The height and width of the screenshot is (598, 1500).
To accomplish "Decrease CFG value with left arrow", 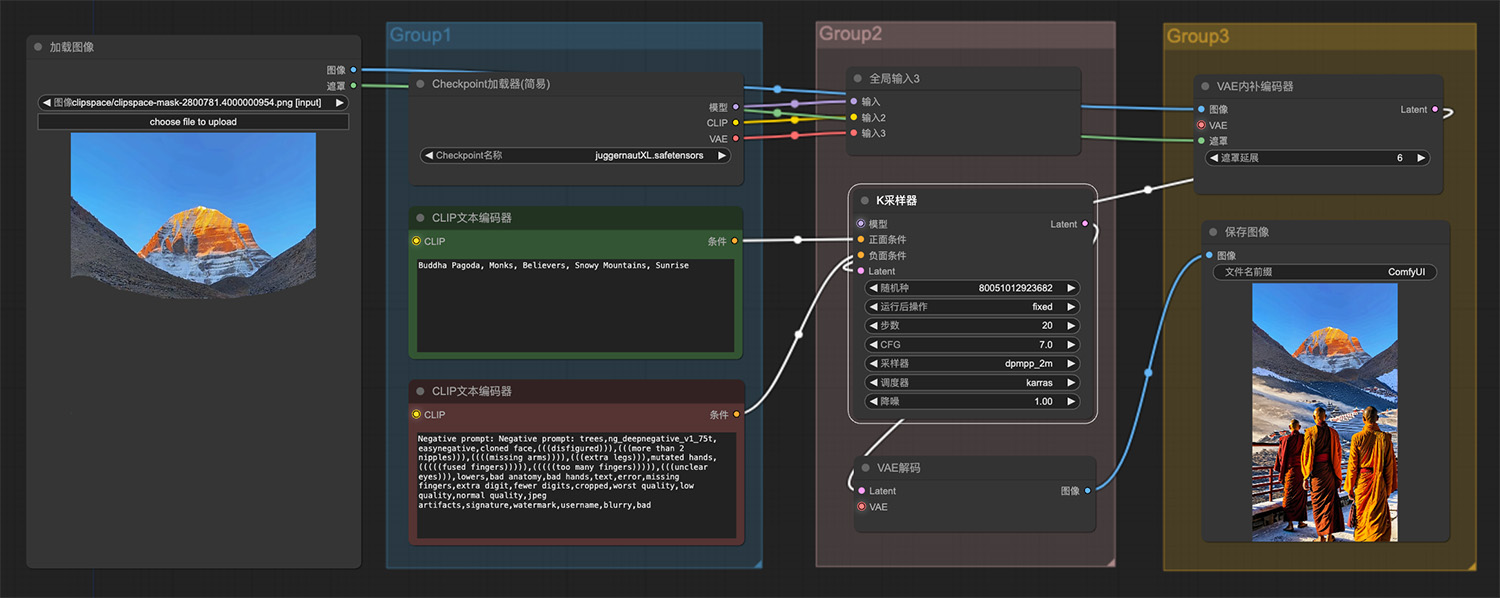I will click(x=873, y=345).
